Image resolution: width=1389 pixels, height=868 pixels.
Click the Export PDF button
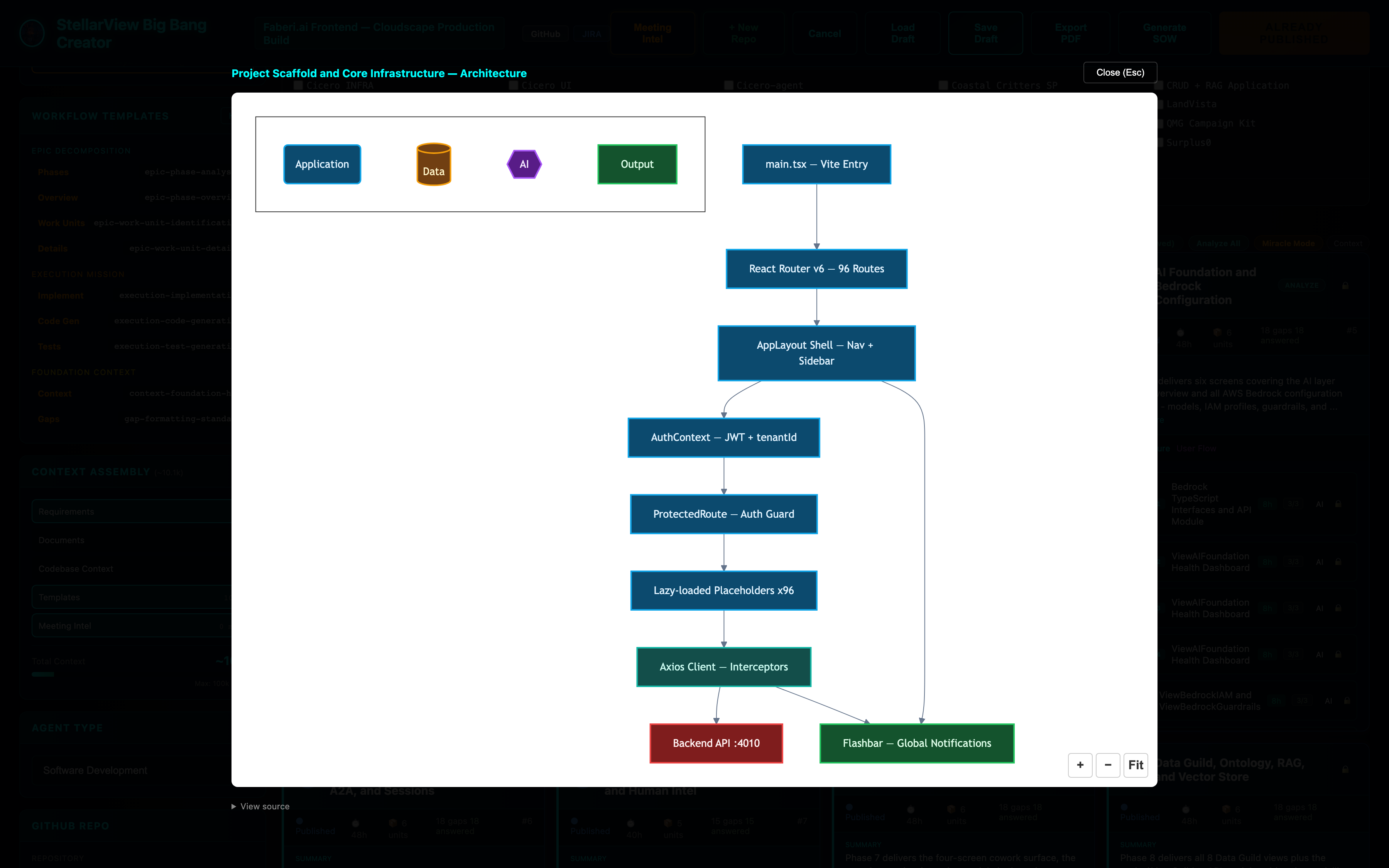point(1070,33)
